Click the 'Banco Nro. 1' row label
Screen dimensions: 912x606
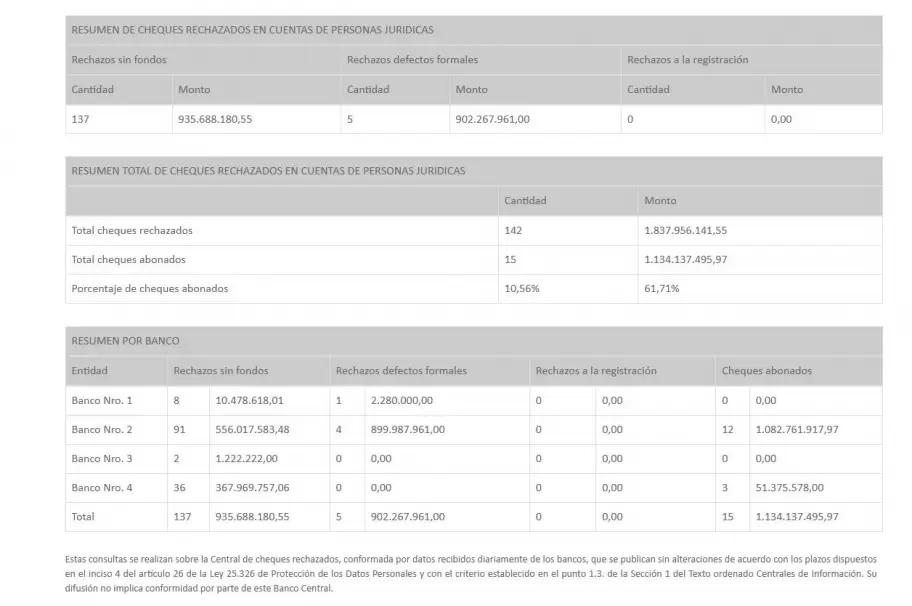[x=102, y=400]
